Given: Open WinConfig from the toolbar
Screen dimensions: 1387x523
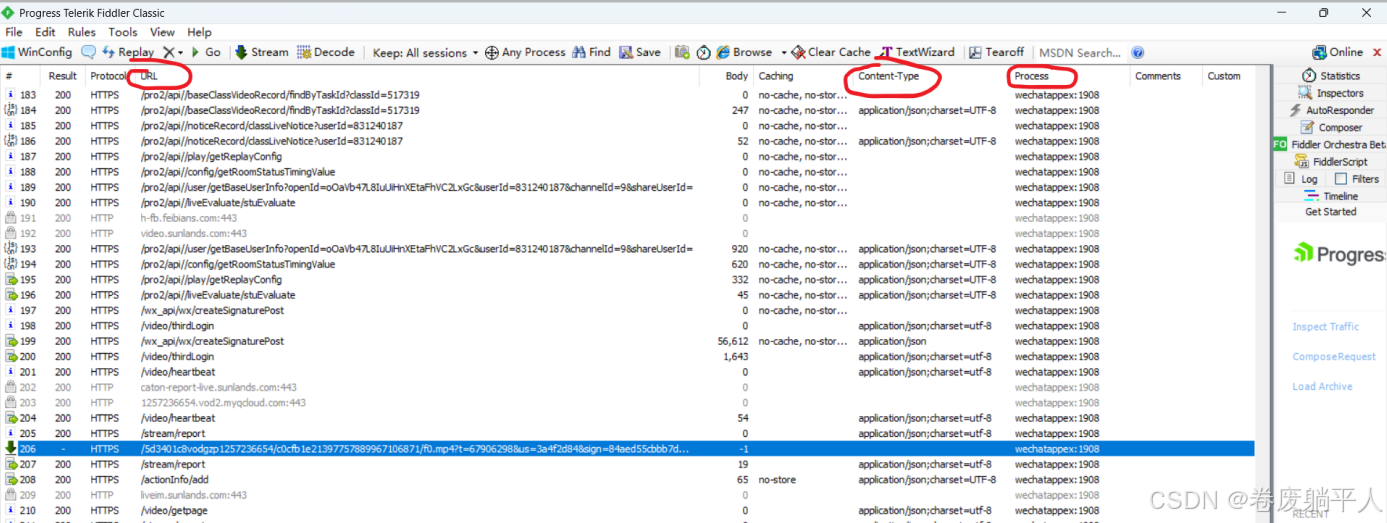Looking at the screenshot, I should pyautogui.click(x=37, y=52).
